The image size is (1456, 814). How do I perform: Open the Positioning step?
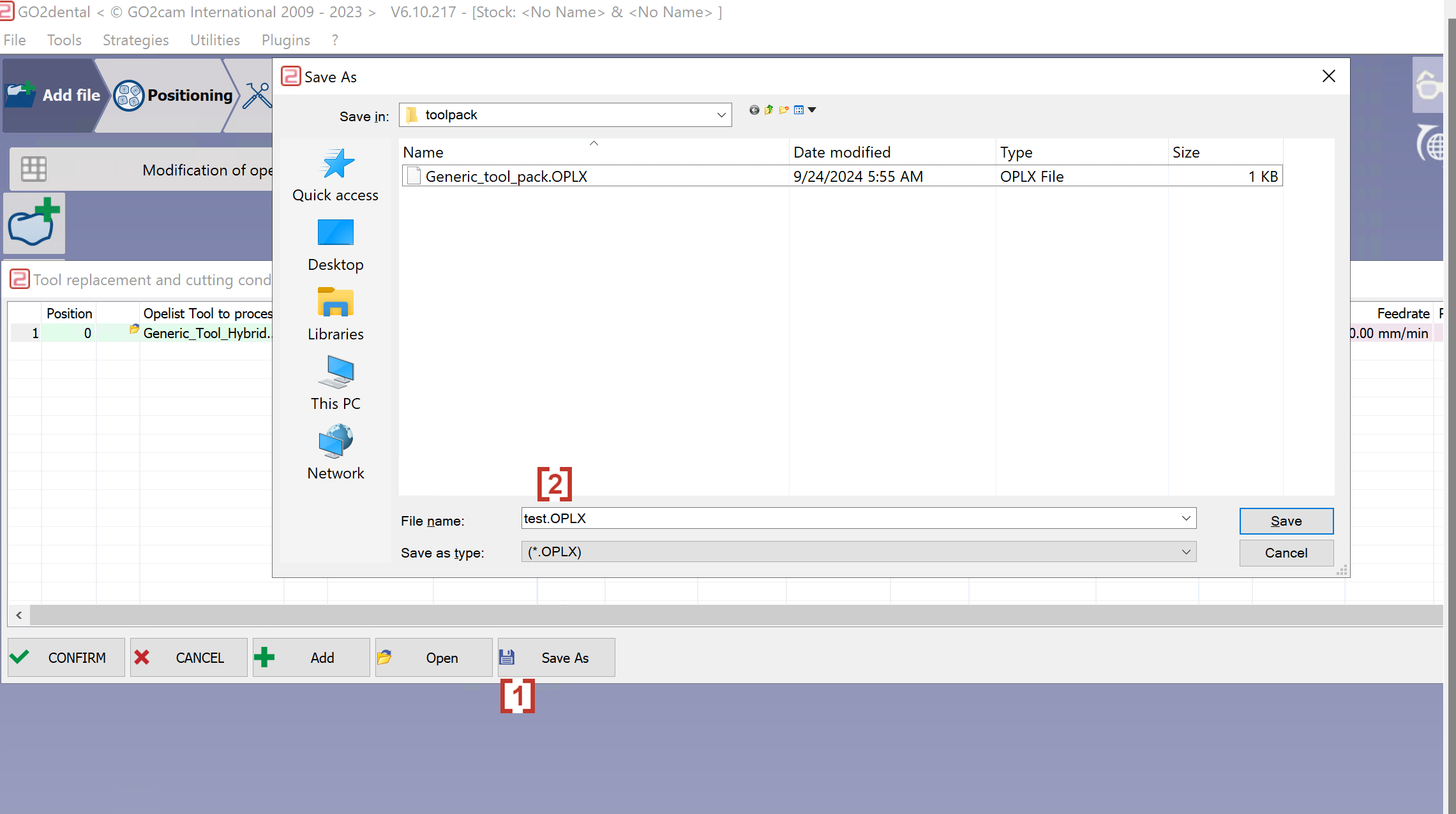coord(173,95)
